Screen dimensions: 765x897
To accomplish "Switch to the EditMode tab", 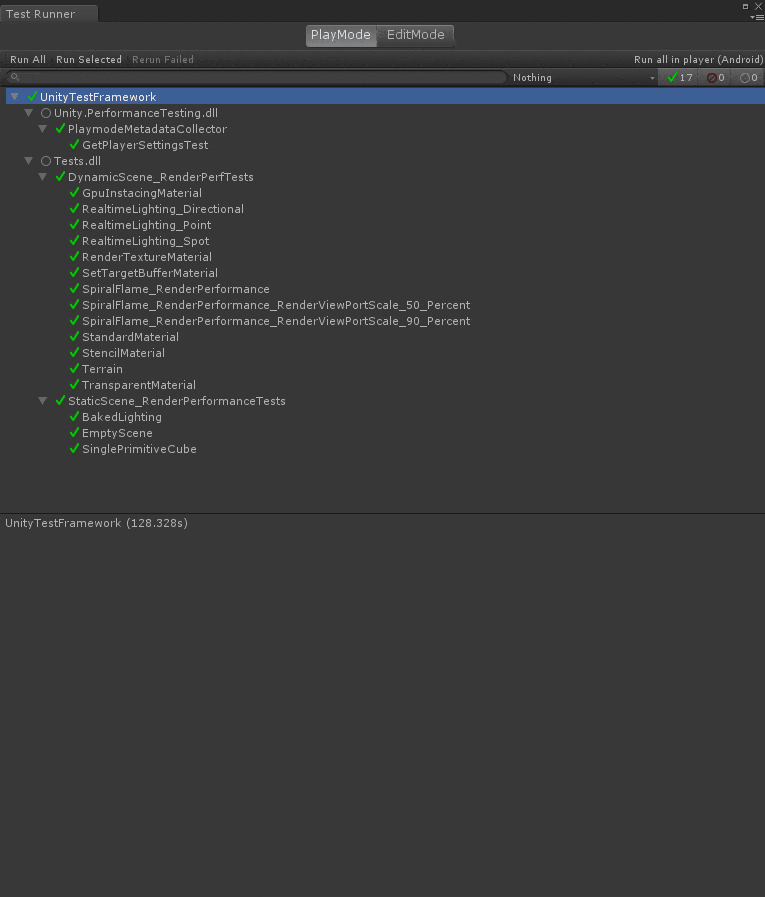I will coord(415,35).
